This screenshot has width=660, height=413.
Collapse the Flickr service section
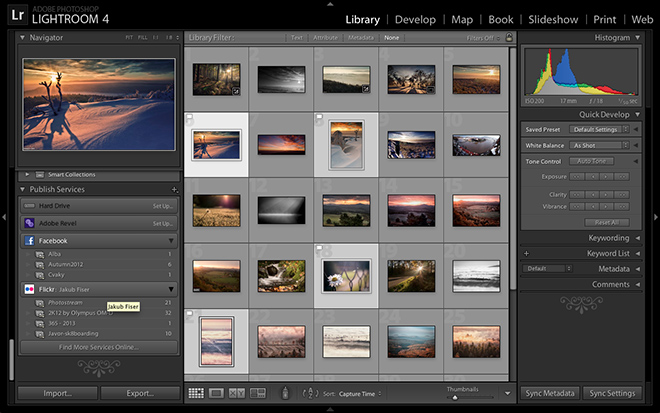tap(171, 288)
